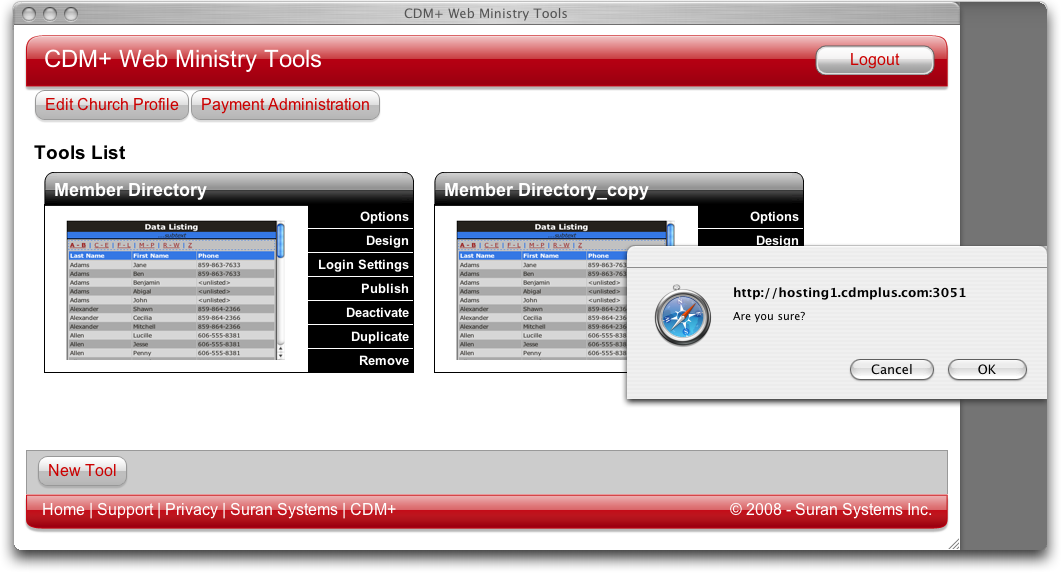1061x573 pixels.
Task: Duplicate the Member Directory tool
Action: click(x=379, y=337)
